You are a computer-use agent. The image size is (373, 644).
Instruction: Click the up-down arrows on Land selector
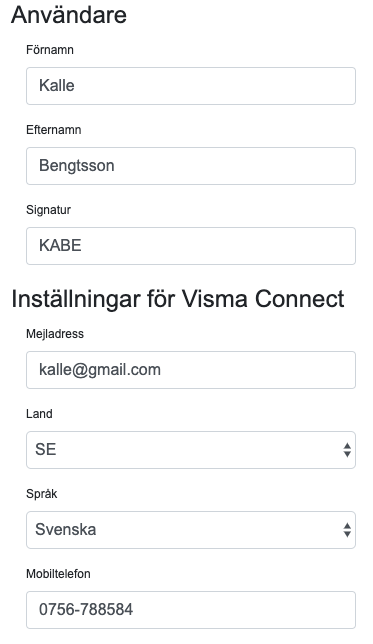click(347, 450)
